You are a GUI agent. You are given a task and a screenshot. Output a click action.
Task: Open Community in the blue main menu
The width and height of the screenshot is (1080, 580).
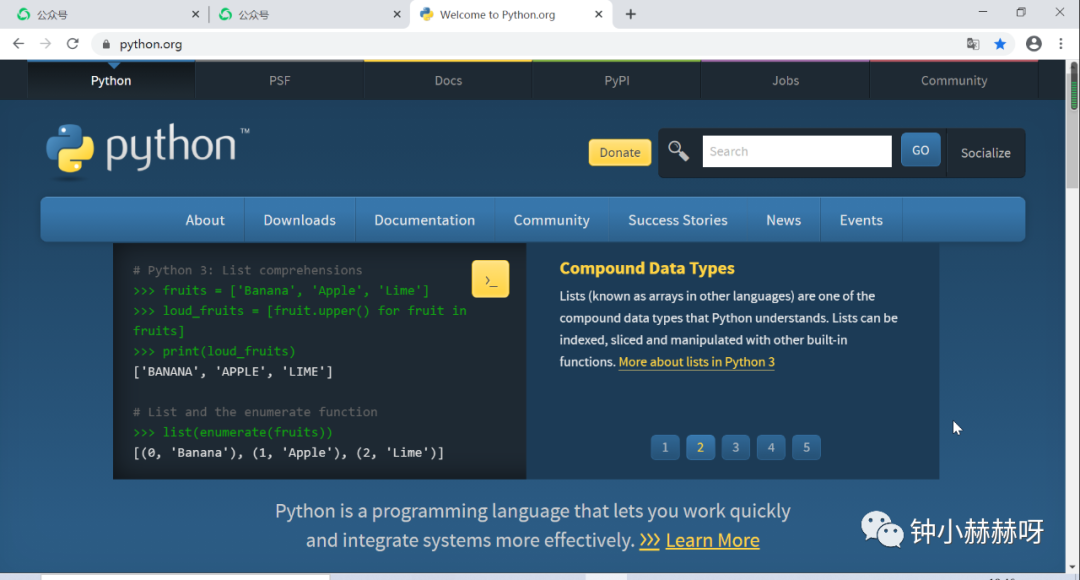click(552, 220)
